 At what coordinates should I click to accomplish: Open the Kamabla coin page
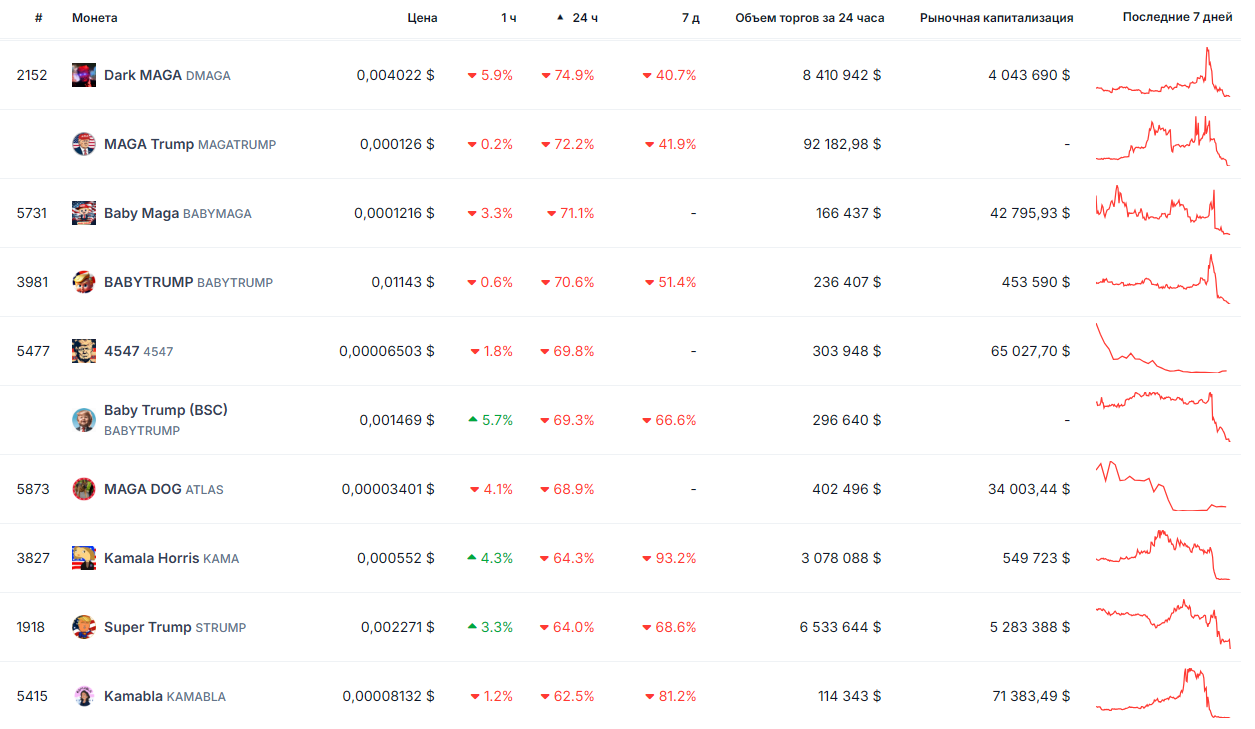tap(133, 696)
